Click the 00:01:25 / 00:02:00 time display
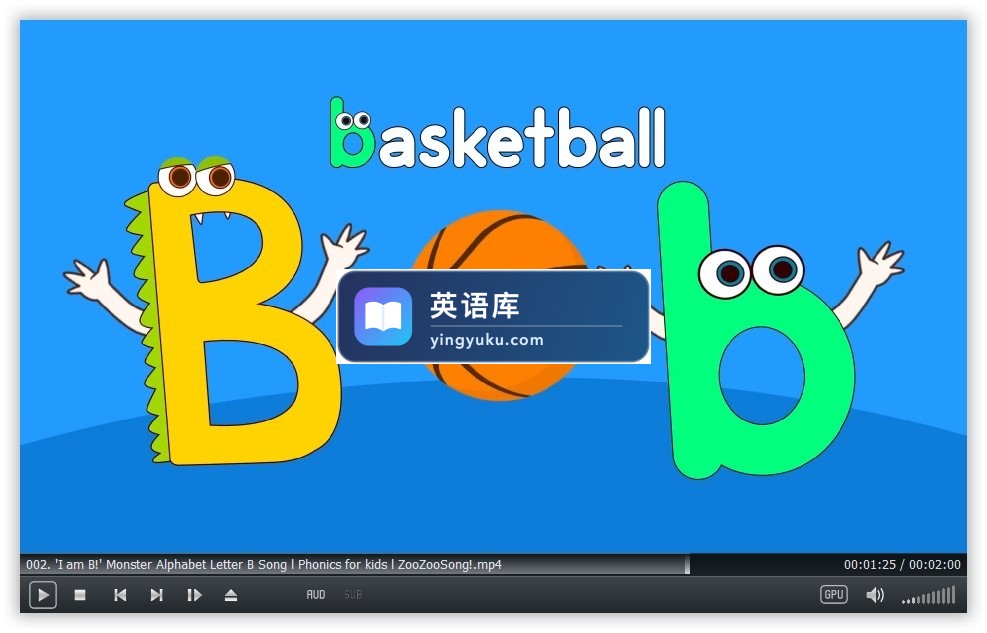The image size is (987, 633). (x=902, y=564)
